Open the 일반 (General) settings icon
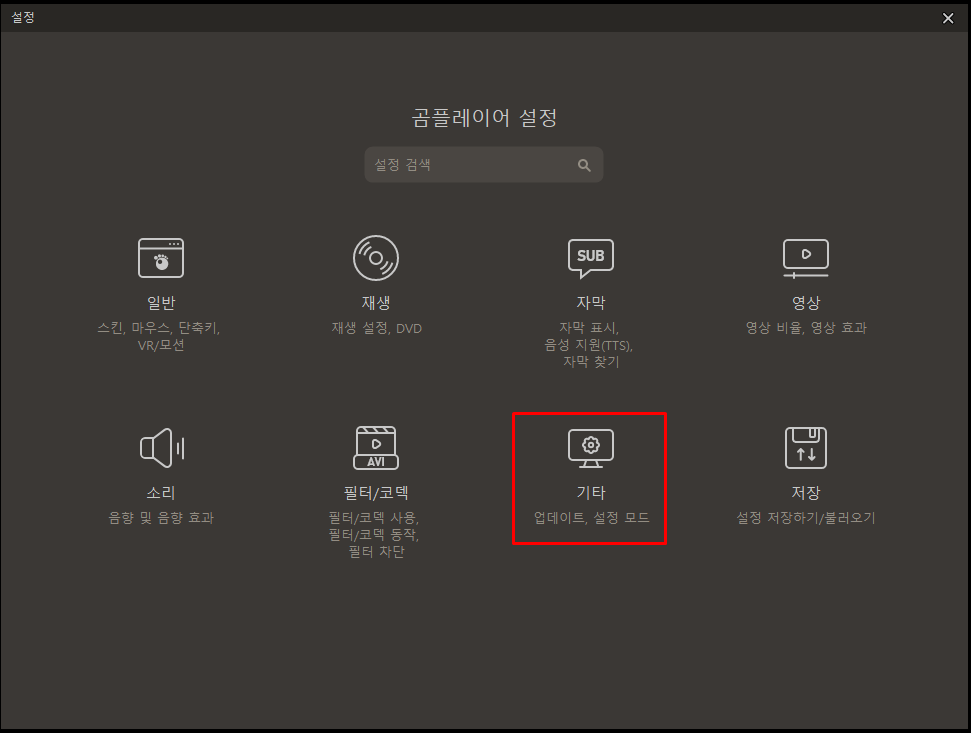 point(161,258)
